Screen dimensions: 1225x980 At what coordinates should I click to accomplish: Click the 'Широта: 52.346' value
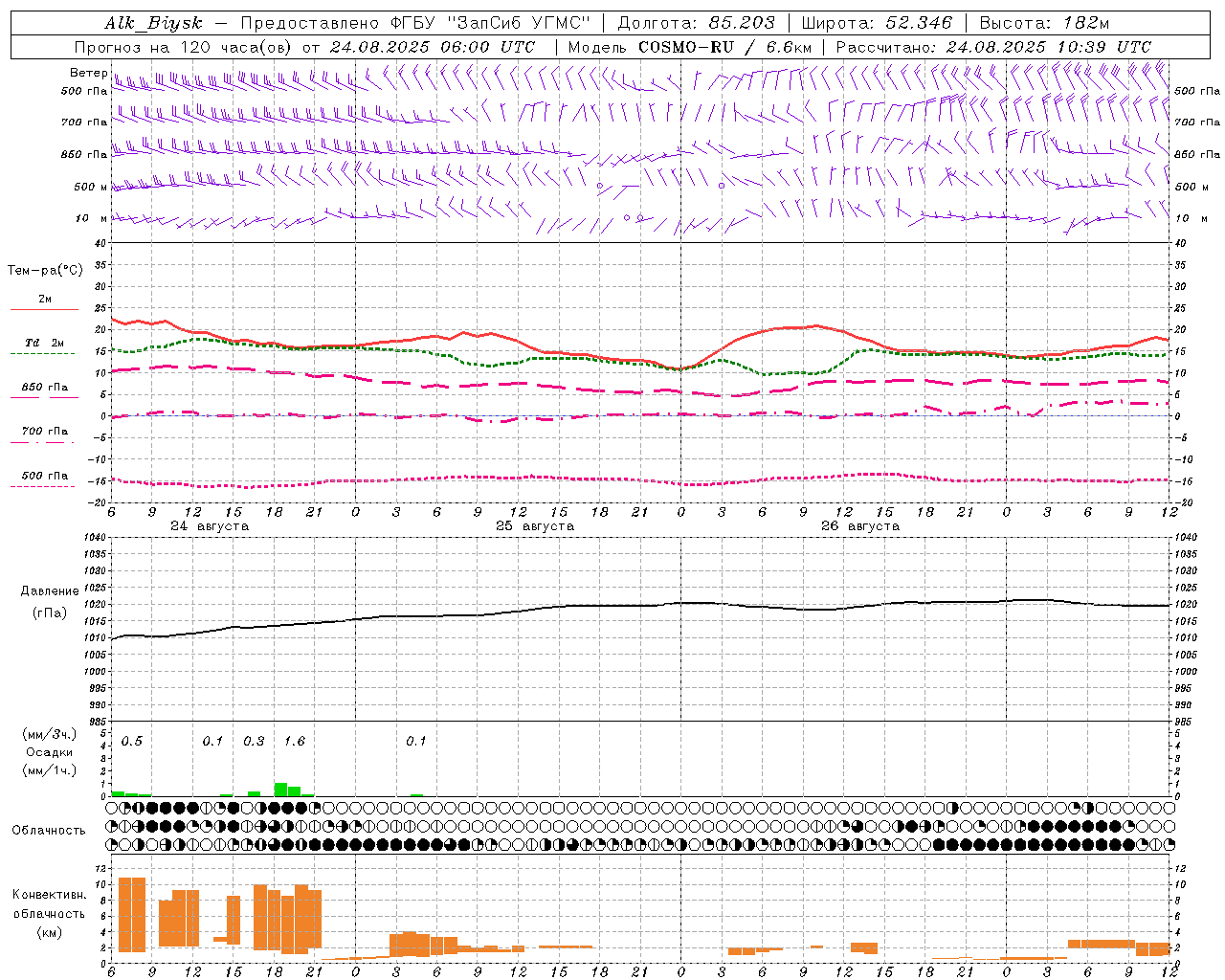[877, 24]
